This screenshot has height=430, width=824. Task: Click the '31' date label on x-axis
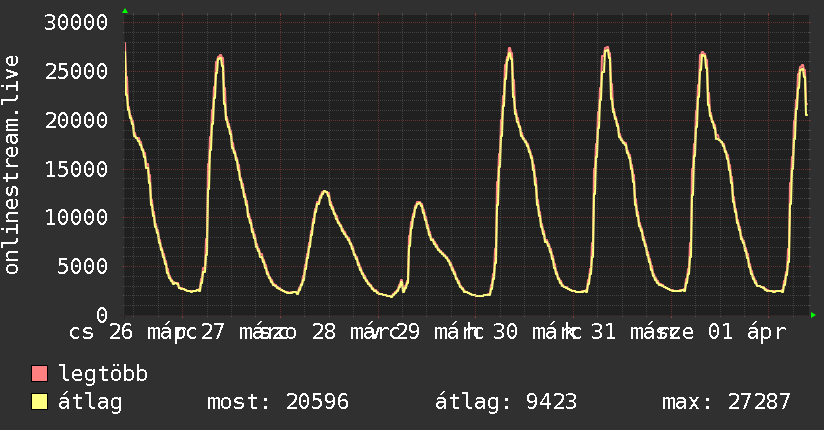pyautogui.click(x=603, y=332)
